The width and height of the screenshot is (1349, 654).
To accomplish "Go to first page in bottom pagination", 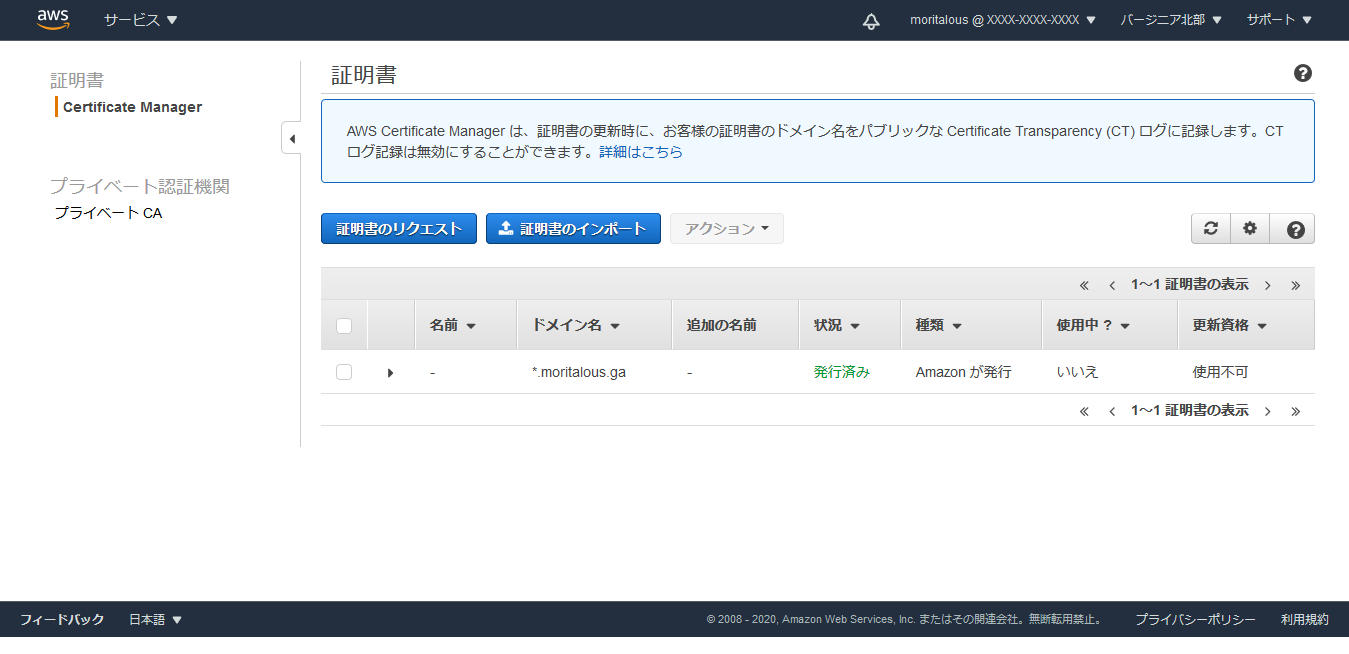I will 1084,411.
